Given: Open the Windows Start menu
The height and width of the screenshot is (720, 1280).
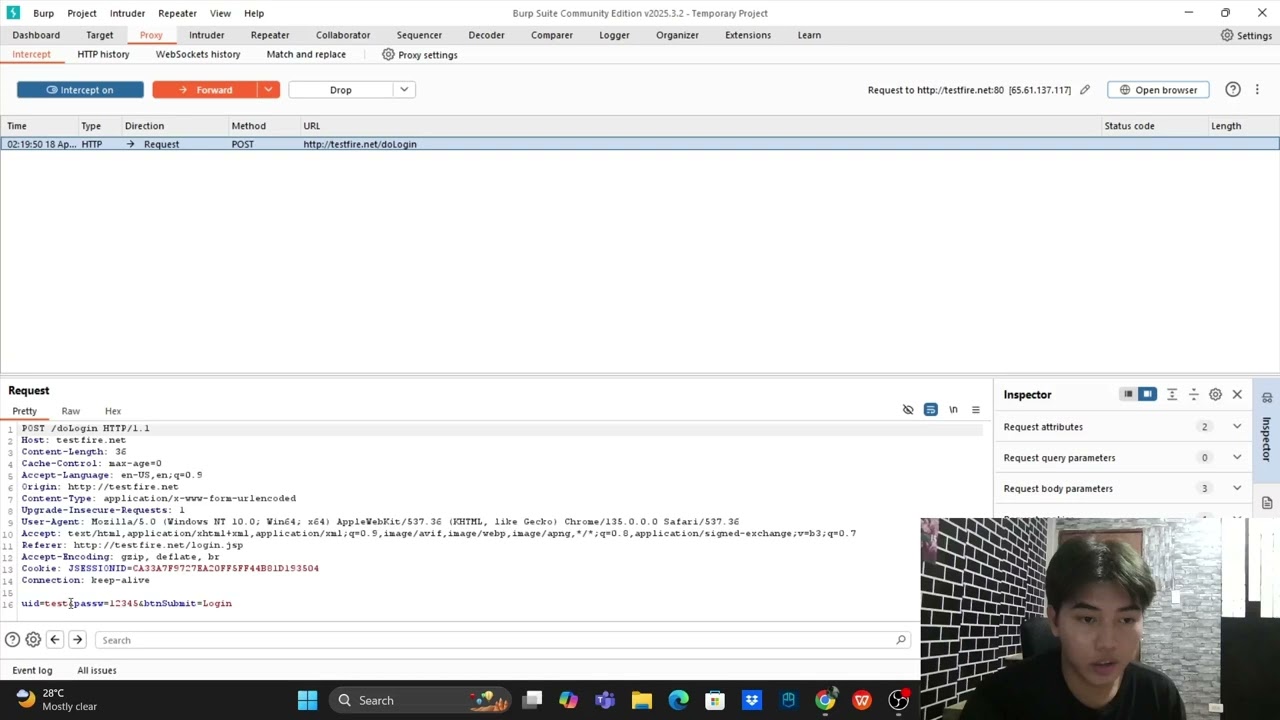Looking at the screenshot, I should pos(307,700).
